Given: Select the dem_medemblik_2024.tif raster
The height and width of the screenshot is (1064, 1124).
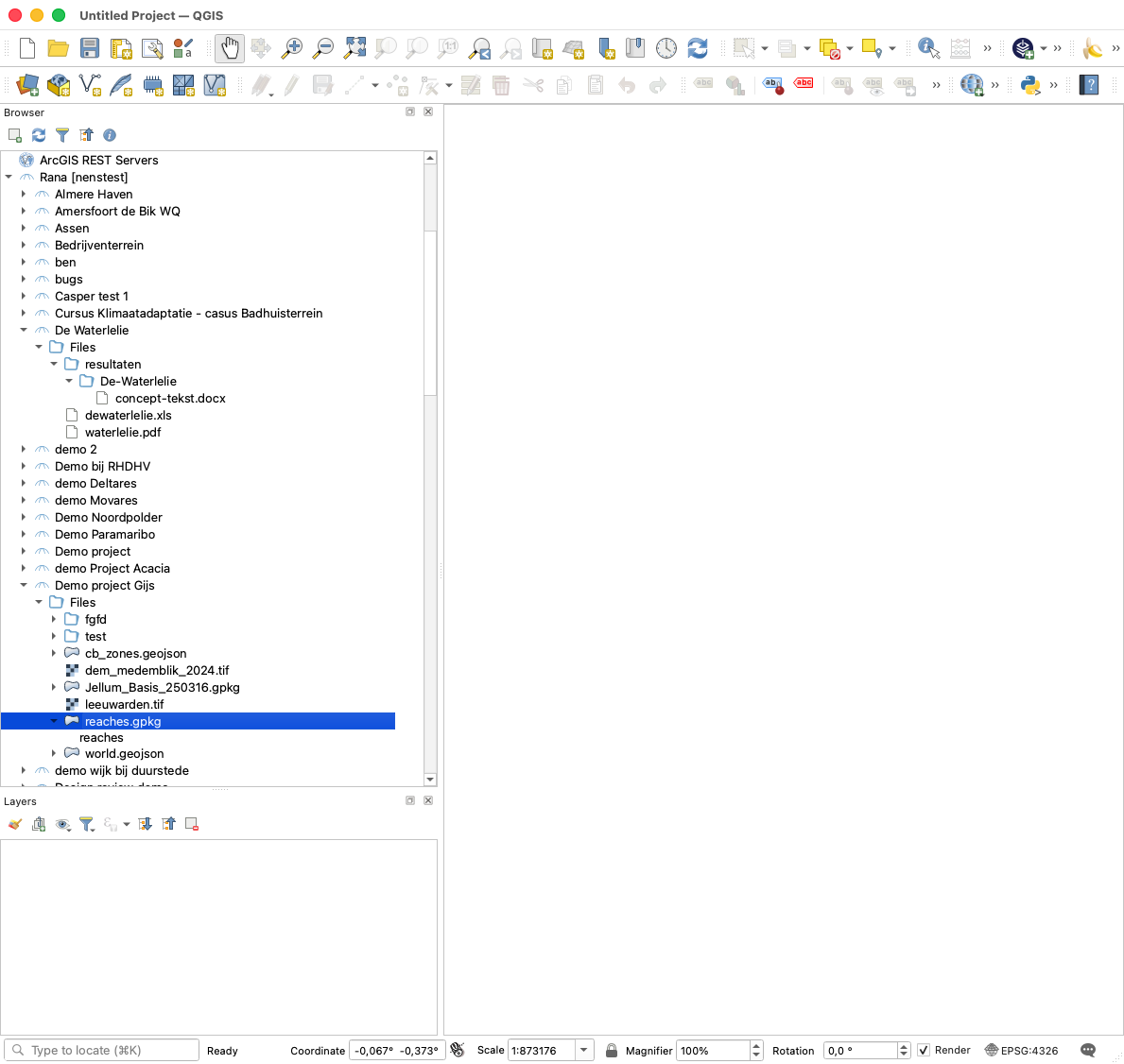Looking at the screenshot, I should point(157,671).
